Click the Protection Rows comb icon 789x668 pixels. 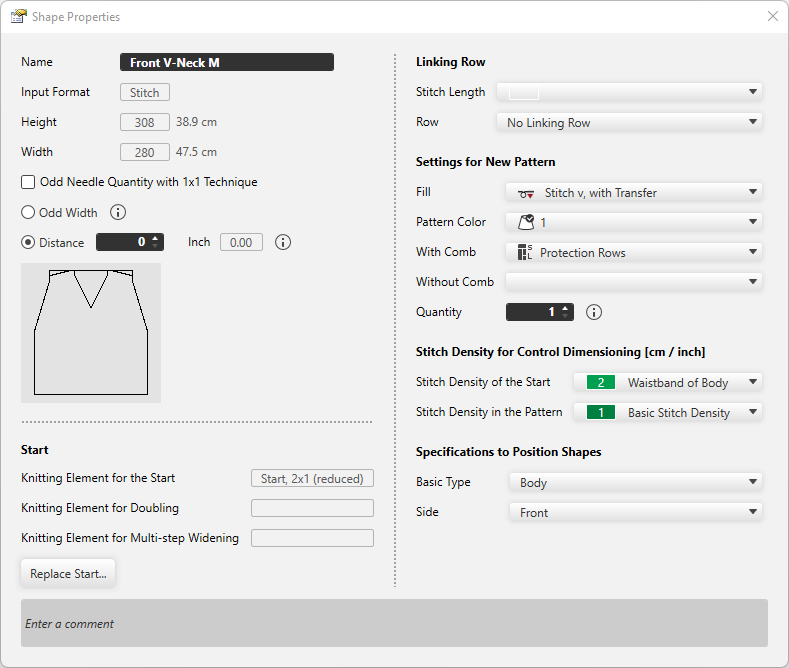[526, 252]
